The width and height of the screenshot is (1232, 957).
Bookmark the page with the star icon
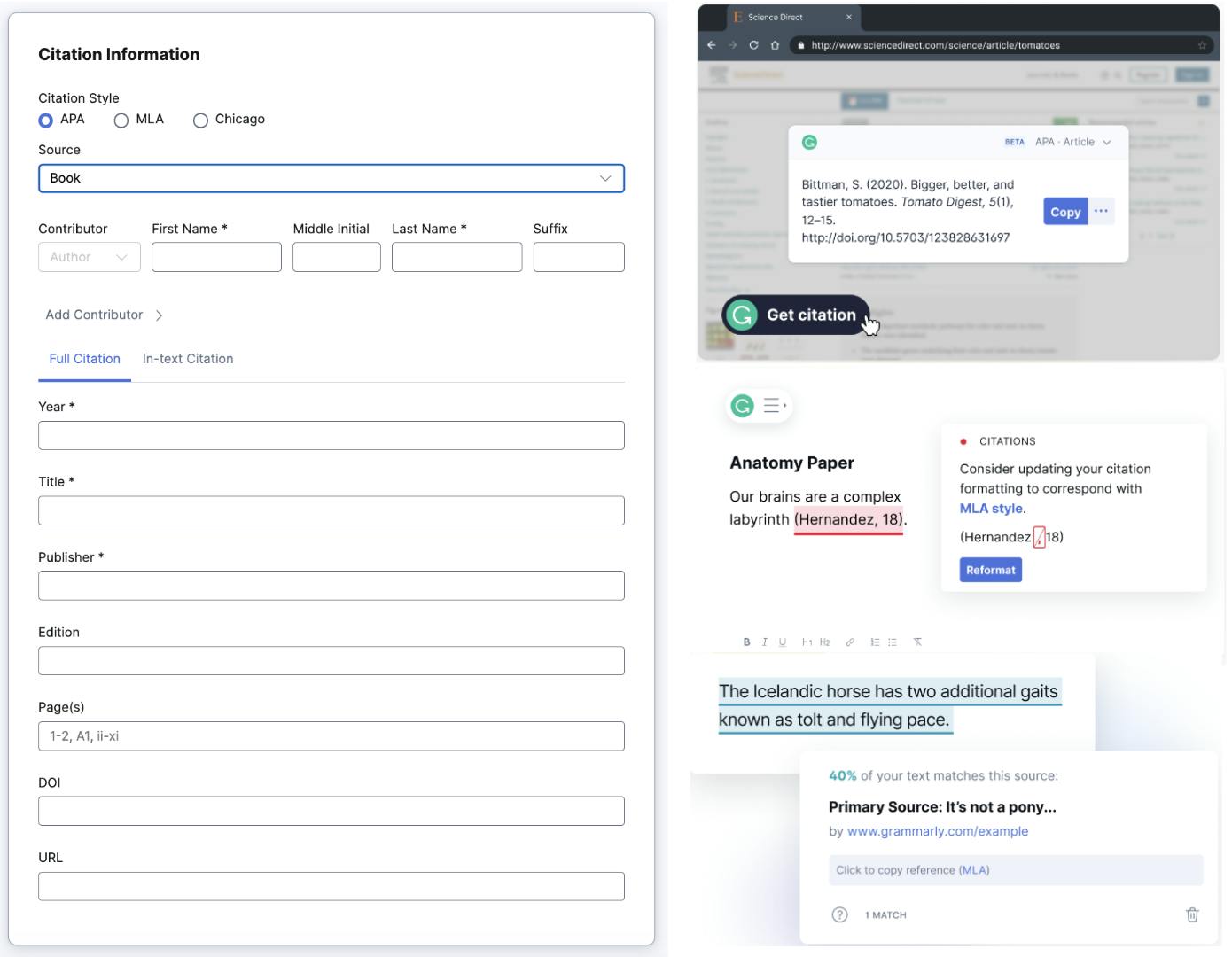(1202, 45)
